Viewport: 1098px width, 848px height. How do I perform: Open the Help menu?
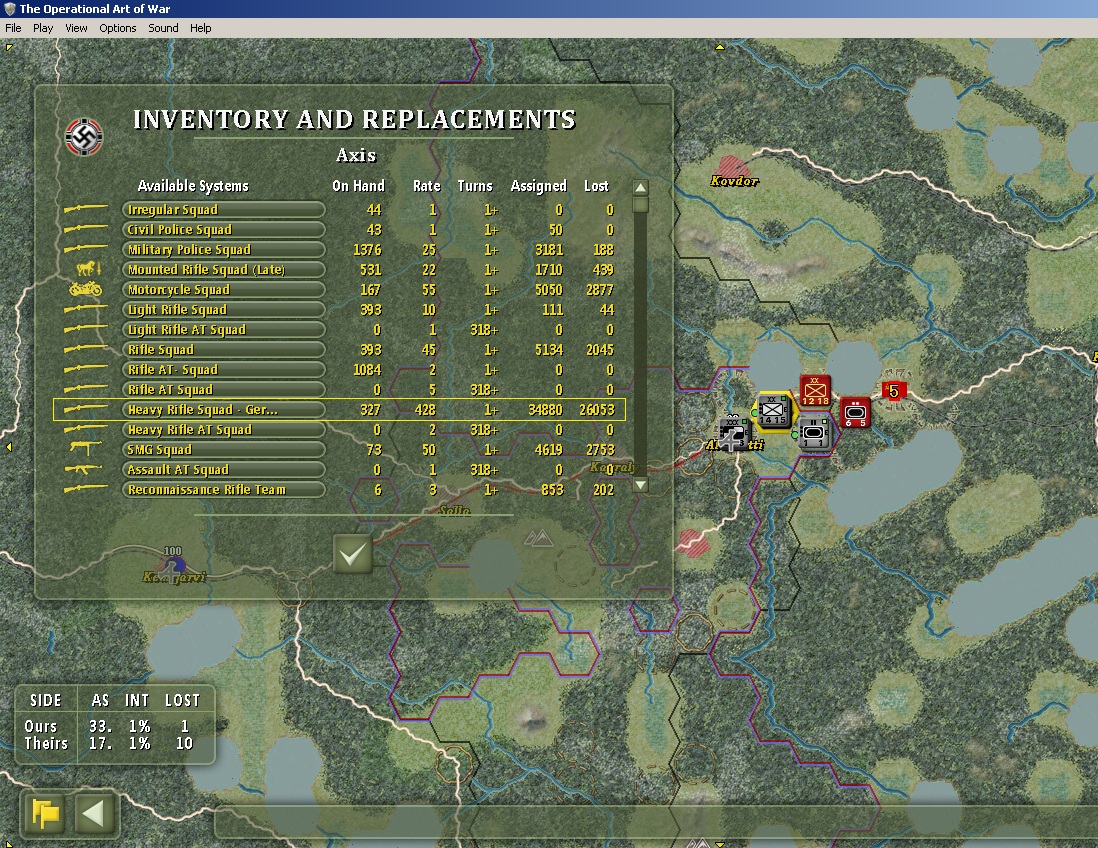coord(200,28)
